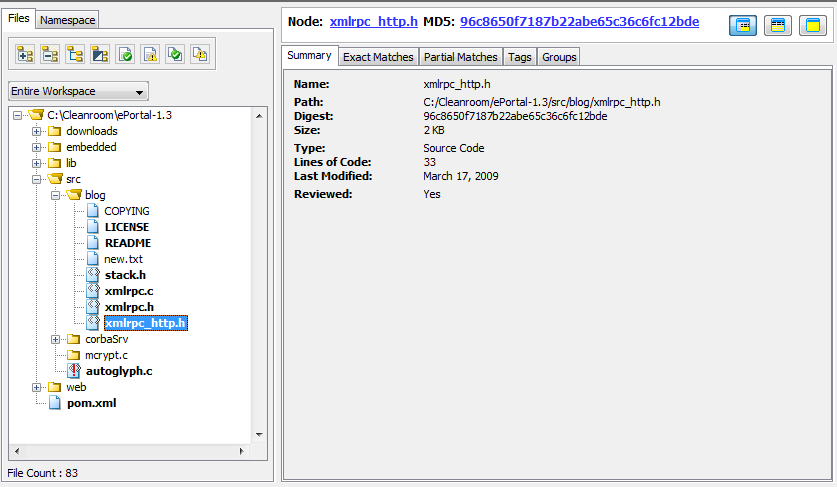Open the Entire Workspace dropdown

pyautogui.click(x=77, y=91)
